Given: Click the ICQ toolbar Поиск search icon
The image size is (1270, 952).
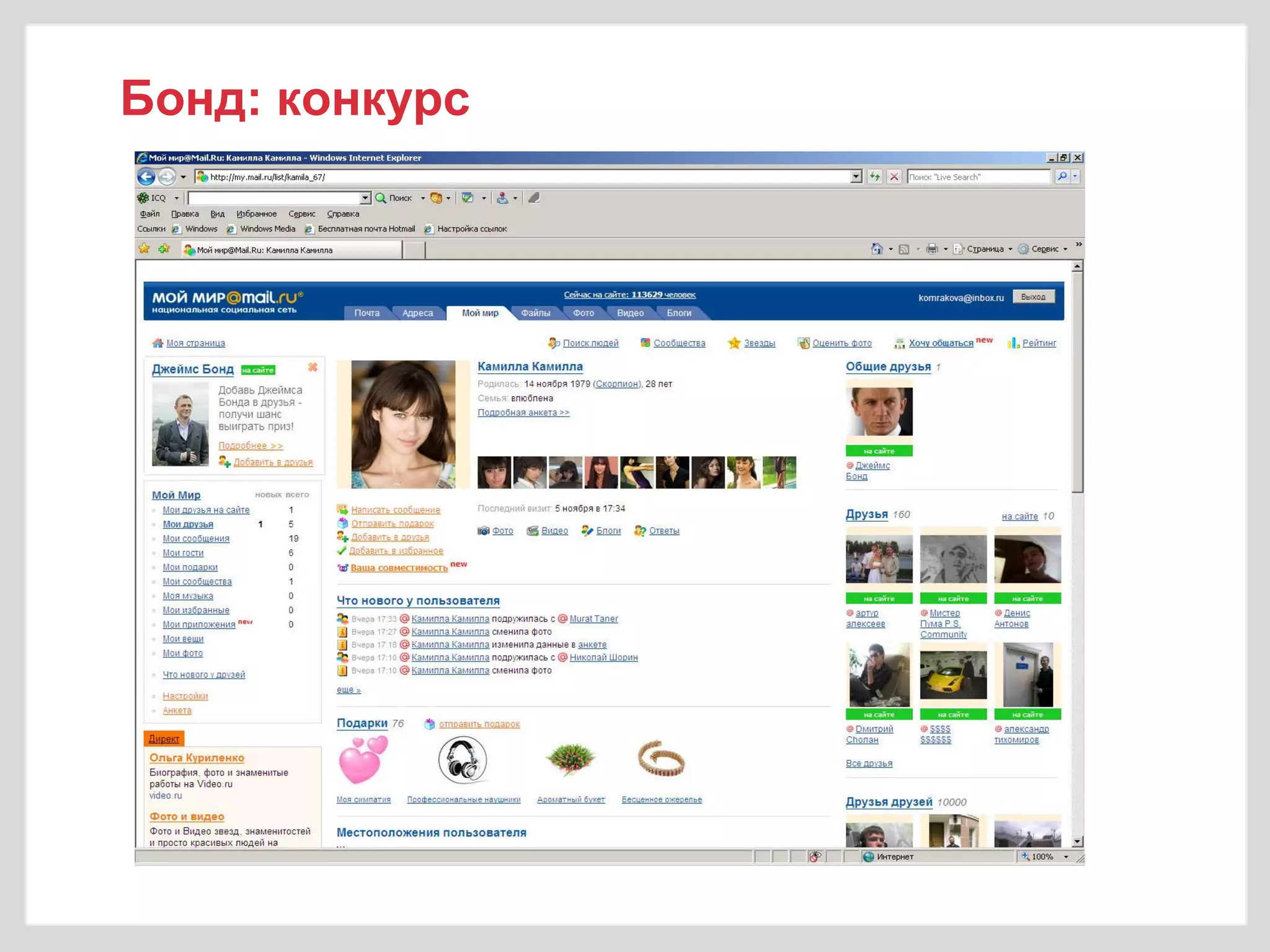Looking at the screenshot, I should 381,198.
